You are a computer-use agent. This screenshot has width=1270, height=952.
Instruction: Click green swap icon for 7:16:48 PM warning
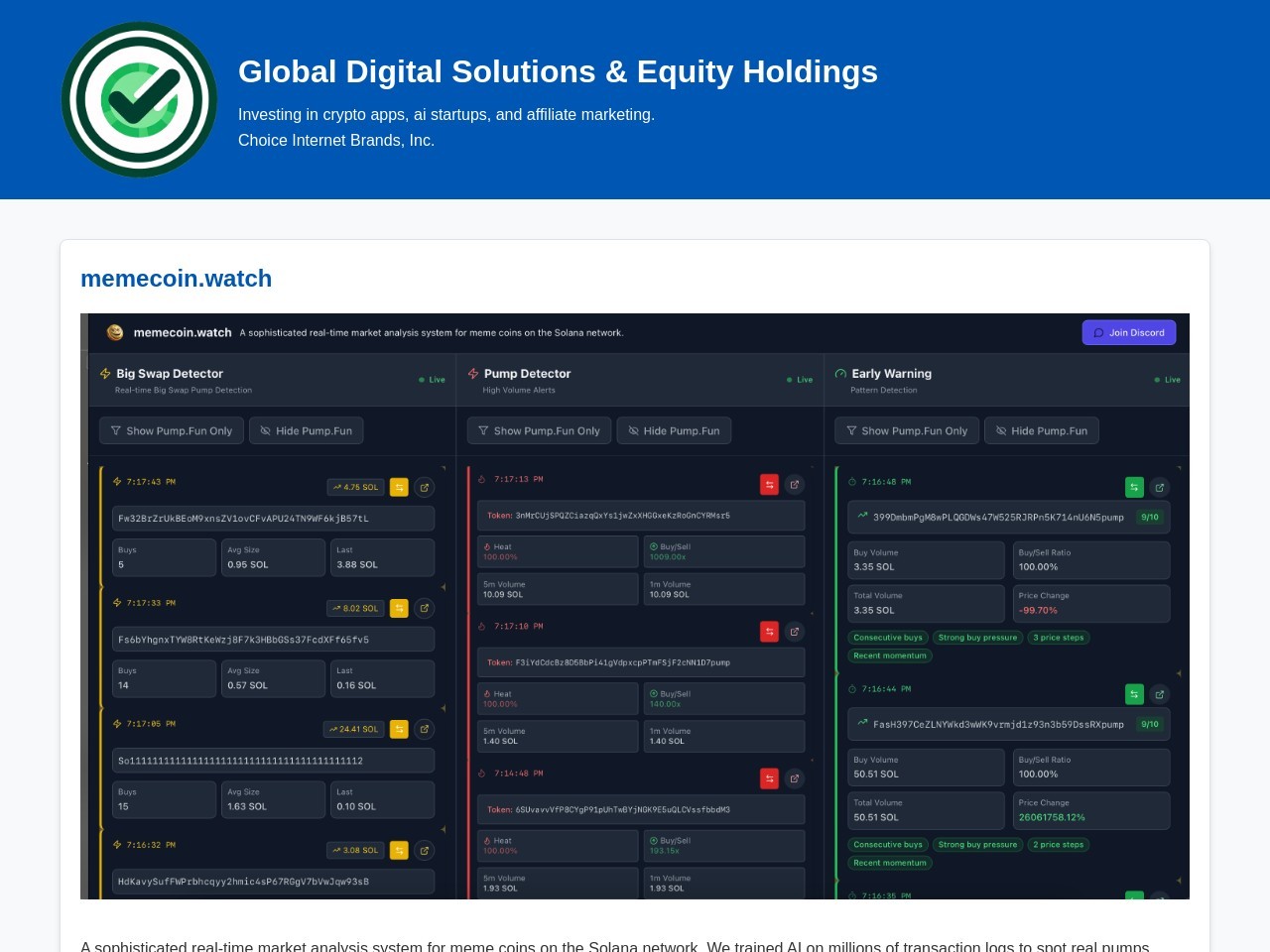click(1134, 487)
